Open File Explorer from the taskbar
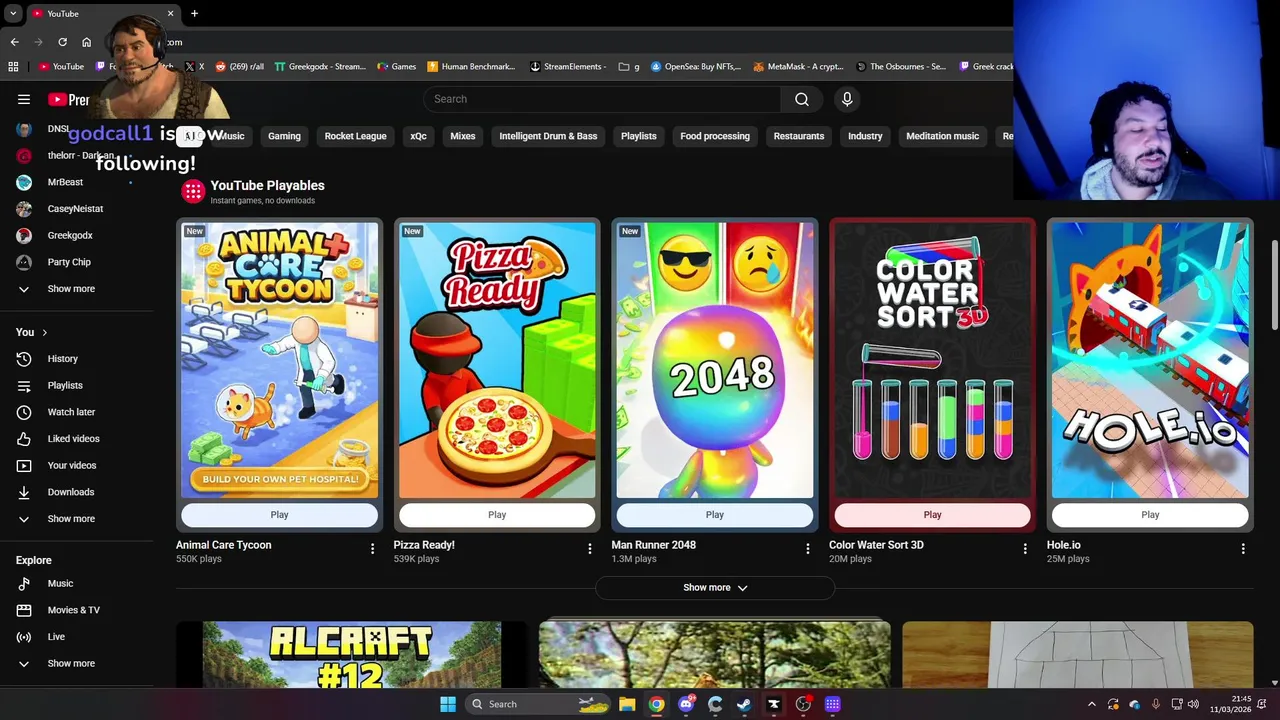This screenshot has width=1280, height=720. point(627,704)
